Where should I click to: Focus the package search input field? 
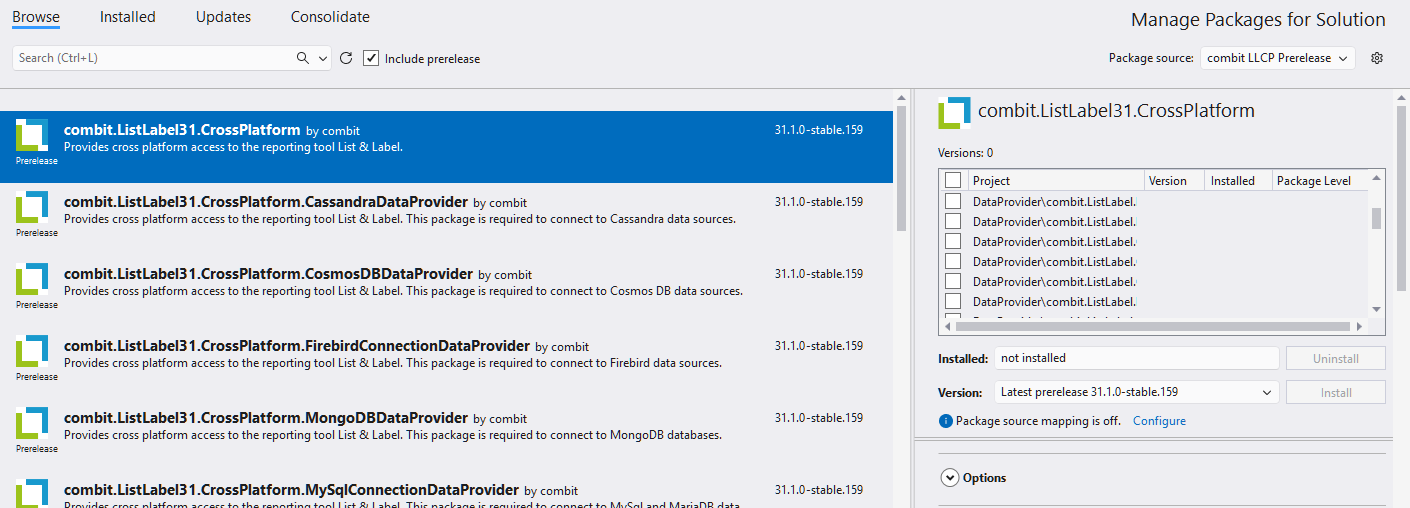[x=150, y=59]
